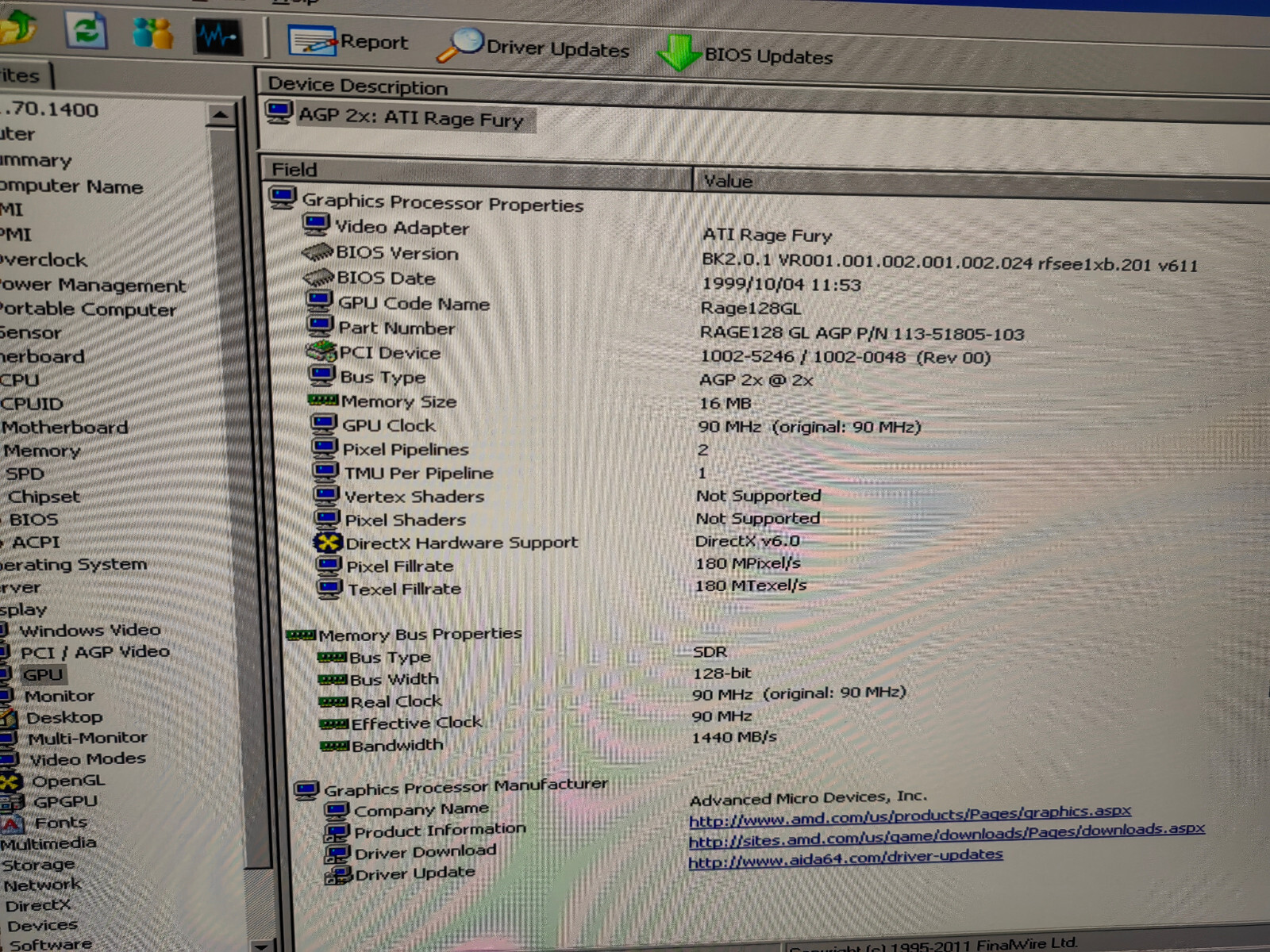
Task: Open Power Management in sidebar tree
Action: 93,284
